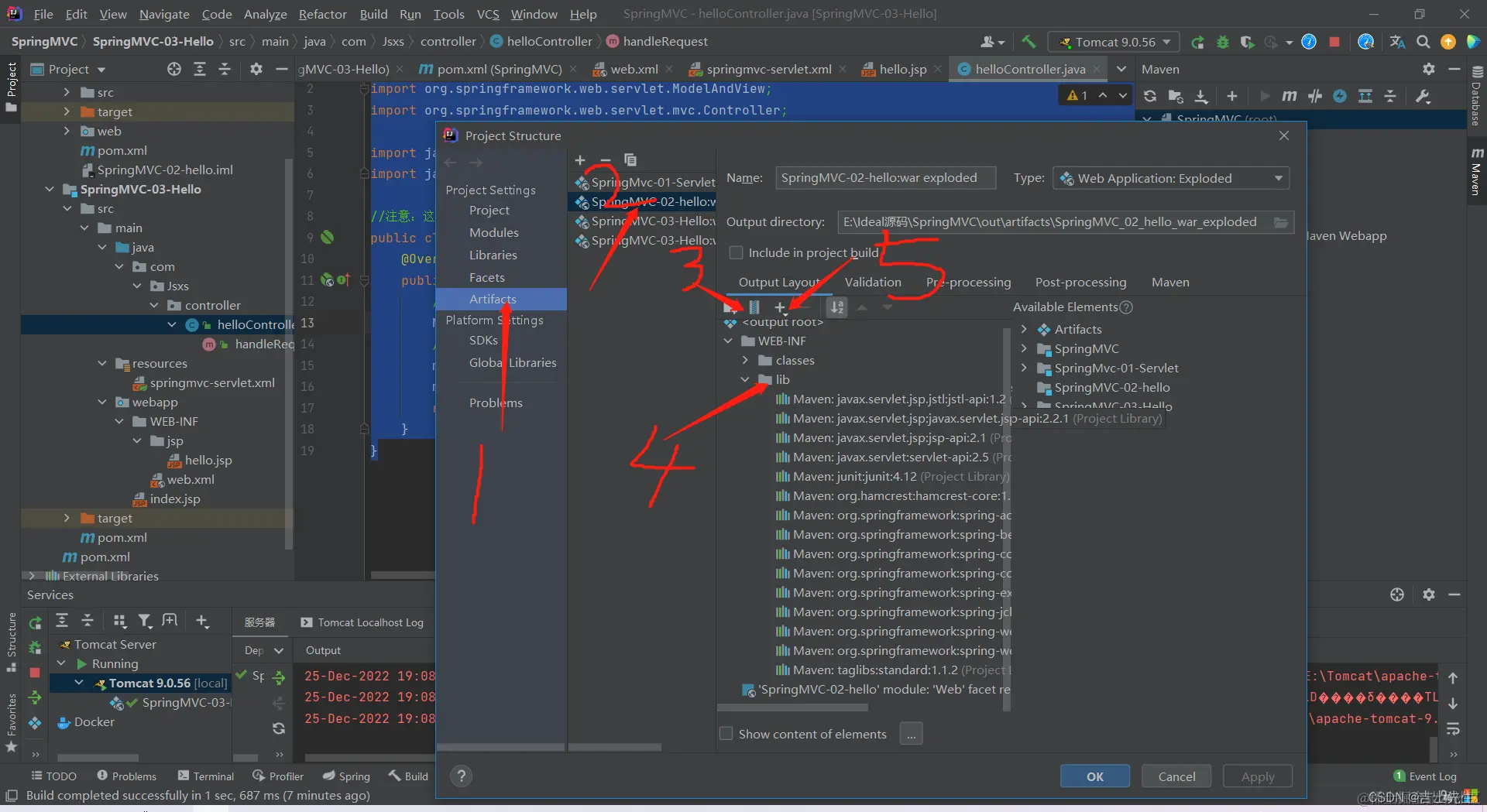Image resolution: width=1487 pixels, height=812 pixels.
Task: Open Maven settings wrench icon
Action: point(1422,96)
